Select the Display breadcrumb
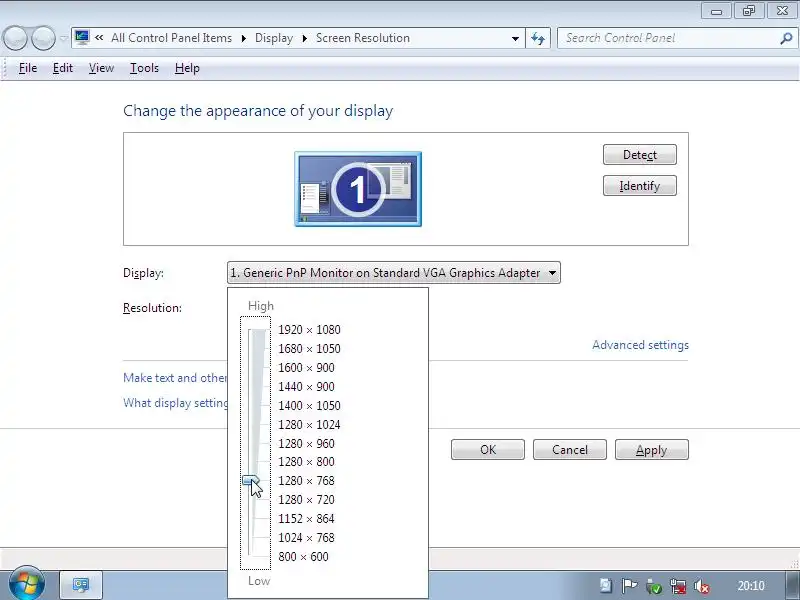The width and height of the screenshot is (800, 600). point(274,38)
